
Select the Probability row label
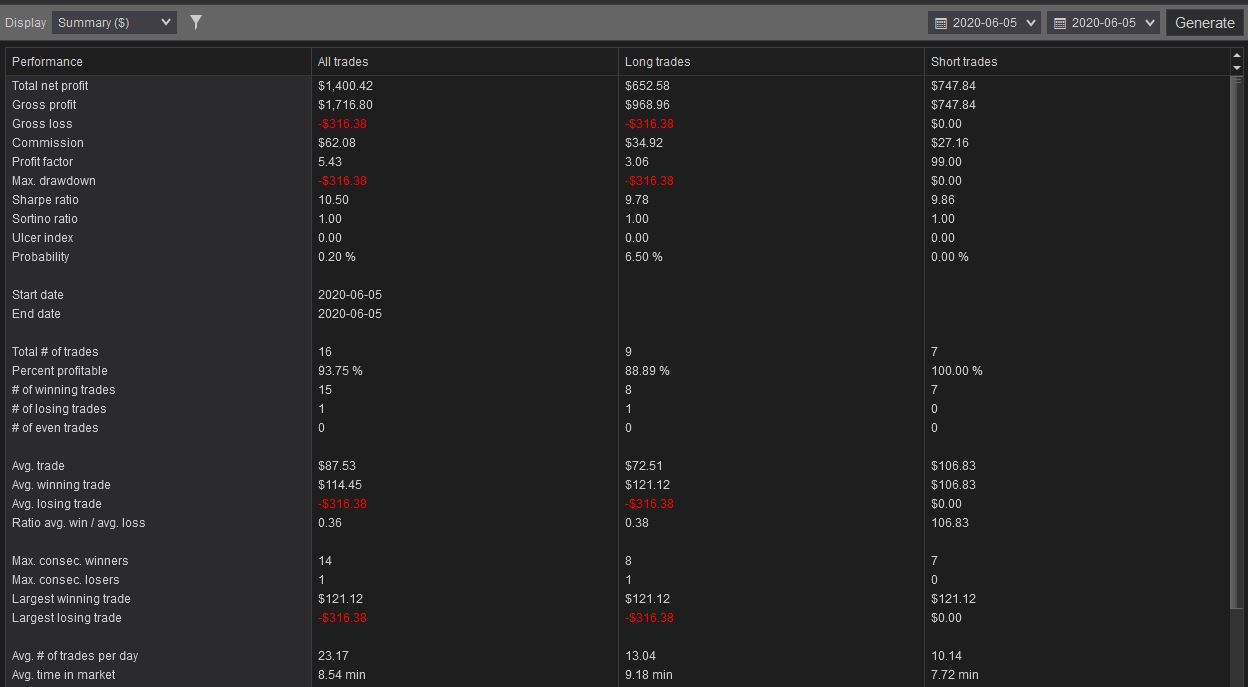(41, 257)
